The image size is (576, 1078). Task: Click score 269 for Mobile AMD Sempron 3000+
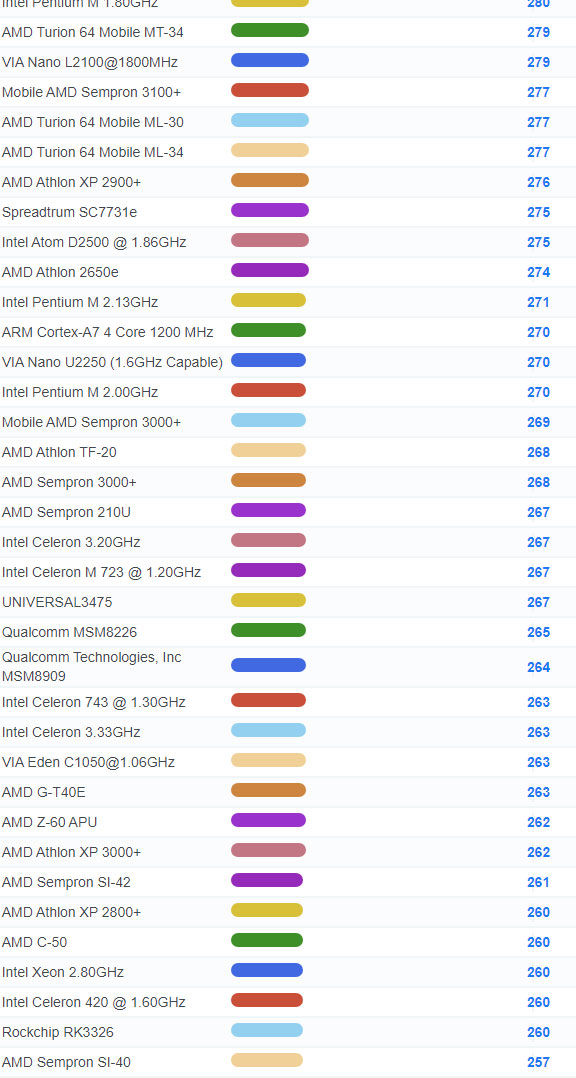coord(539,422)
